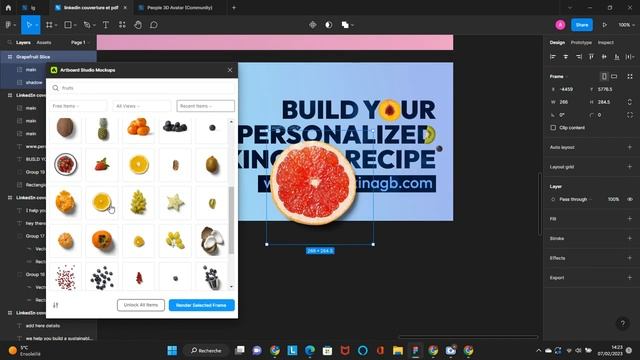The height and width of the screenshot is (360, 640).
Task: Open Windows Start menu
Action: (x=172, y=350)
